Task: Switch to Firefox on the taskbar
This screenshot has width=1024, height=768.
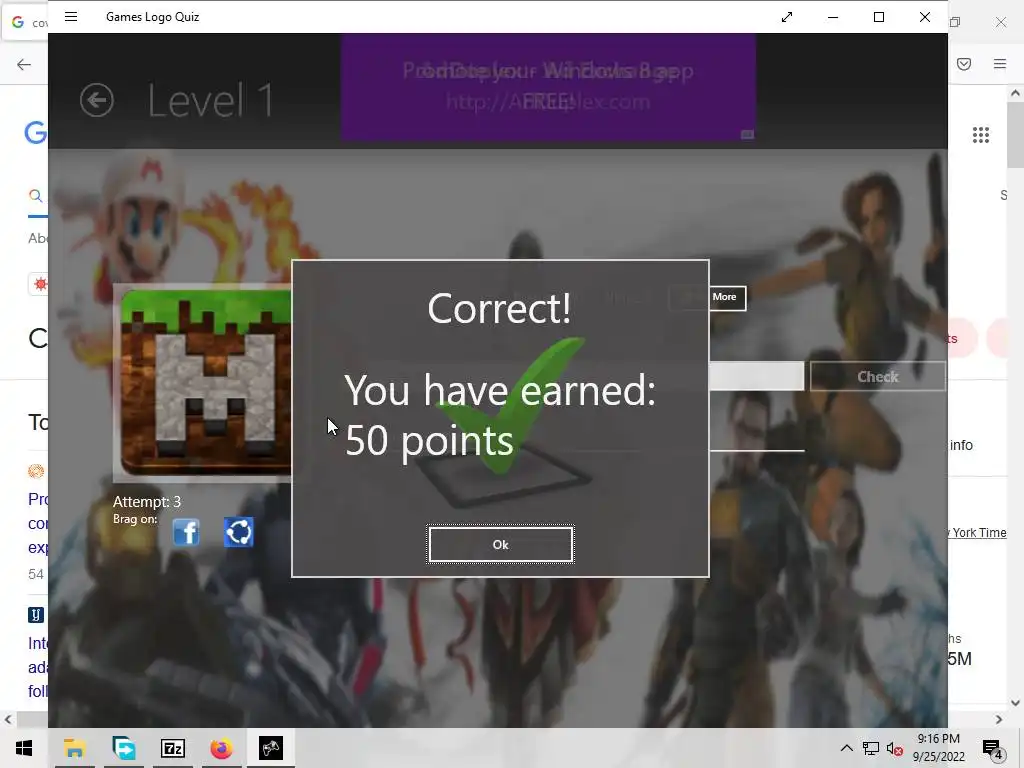Action: tap(221, 748)
